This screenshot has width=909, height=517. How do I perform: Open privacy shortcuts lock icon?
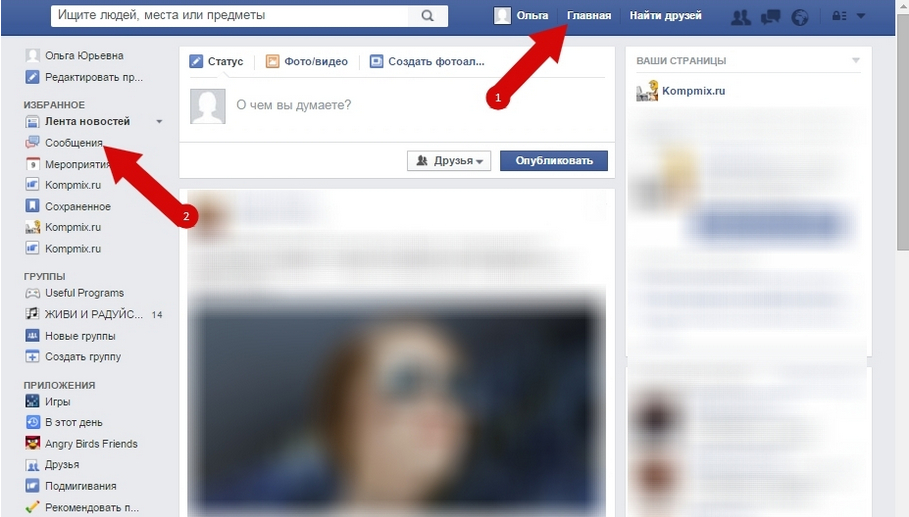click(839, 16)
